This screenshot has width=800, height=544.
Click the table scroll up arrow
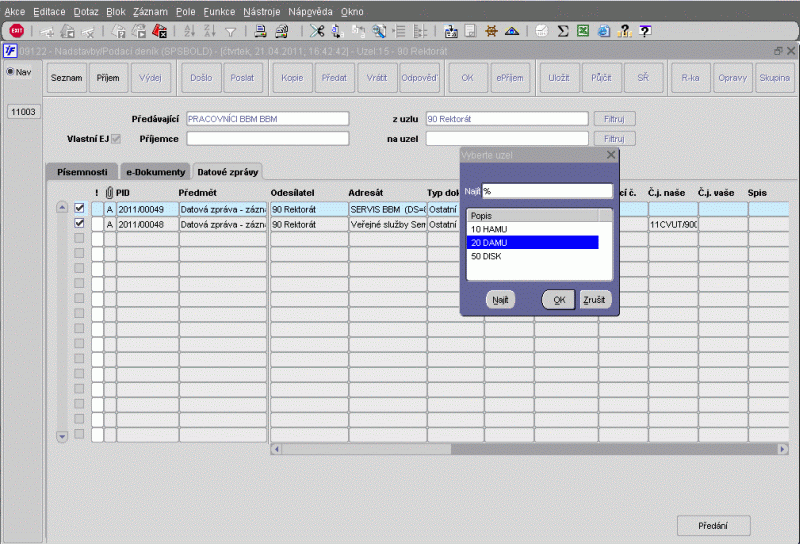point(62,207)
